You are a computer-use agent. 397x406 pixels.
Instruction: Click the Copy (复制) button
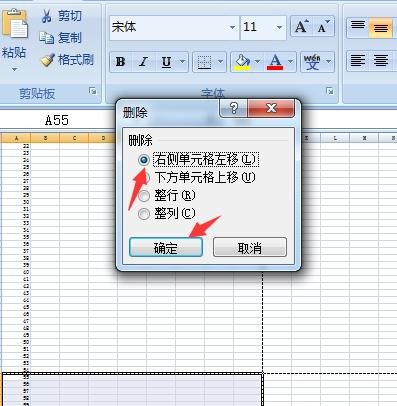pyautogui.click(x=60, y=38)
